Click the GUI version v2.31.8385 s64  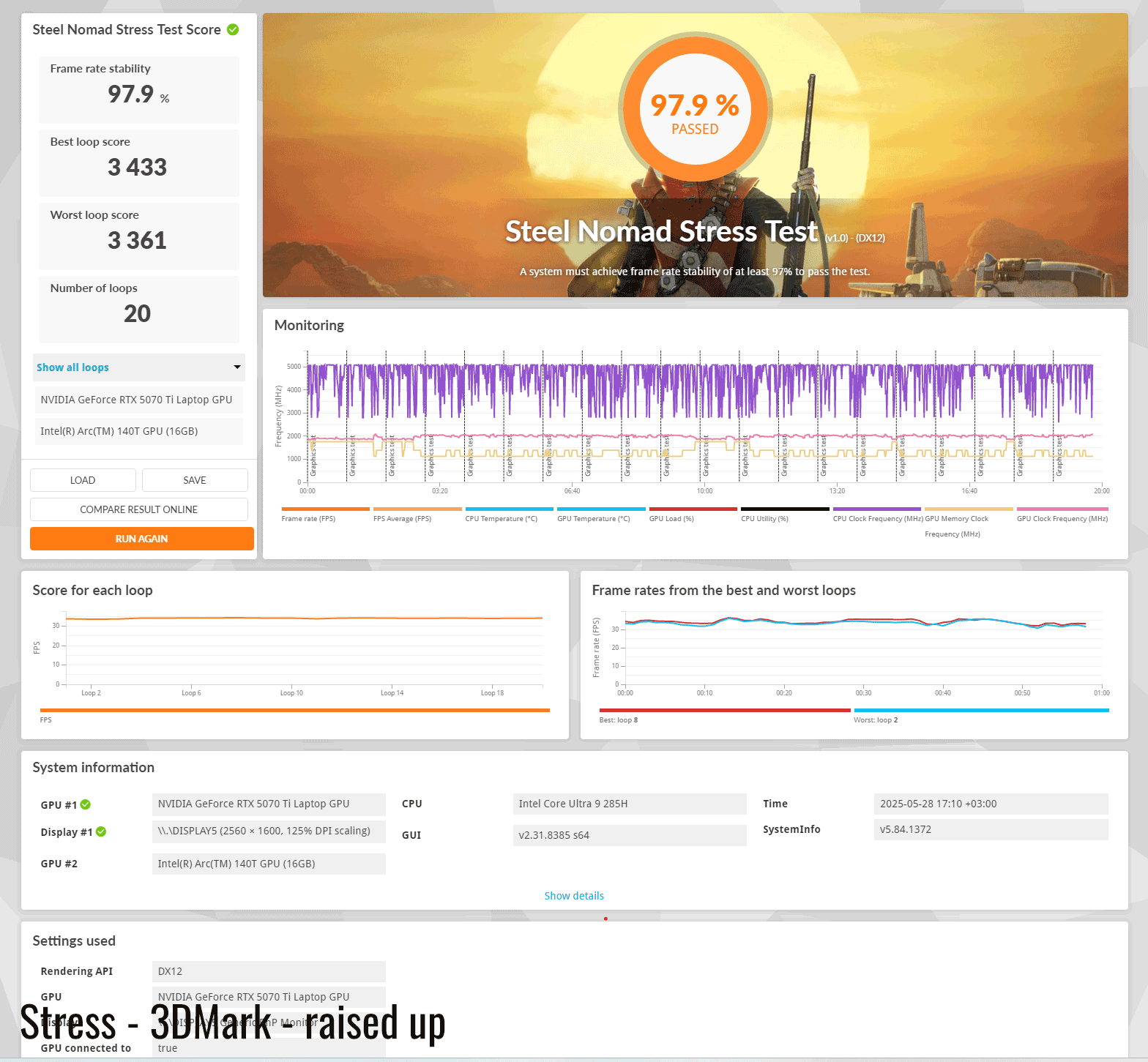[x=630, y=835]
